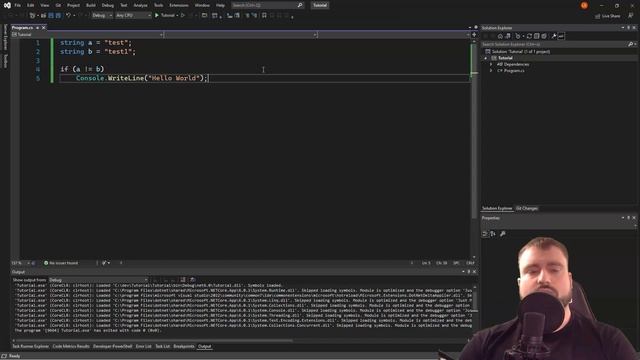Image resolution: width=640 pixels, height=360 pixels.
Task: Open the File menu
Action: pyautogui.click(x=18, y=5)
